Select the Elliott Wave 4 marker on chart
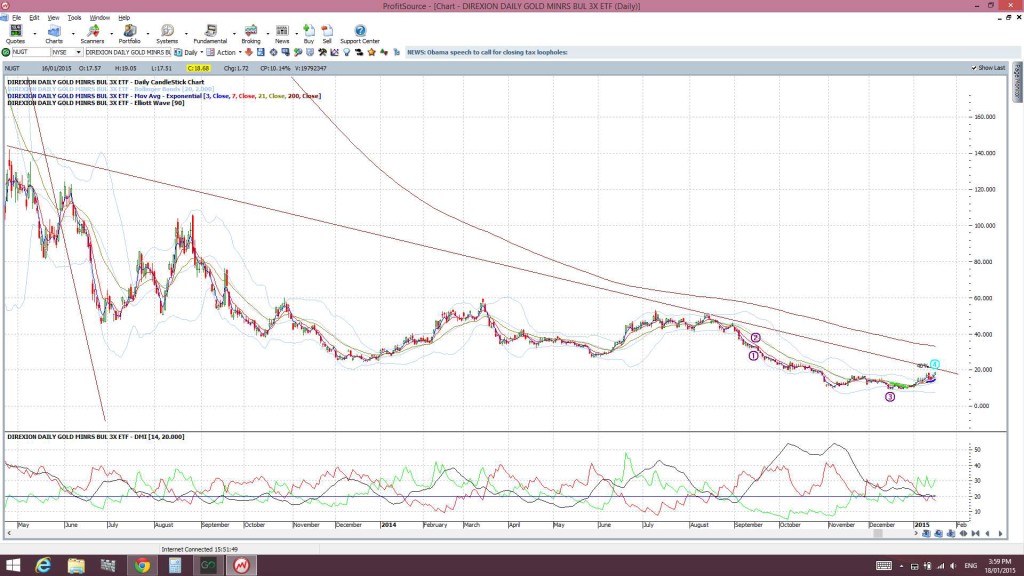Screen dimensions: 1024x576 pos(935,364)
